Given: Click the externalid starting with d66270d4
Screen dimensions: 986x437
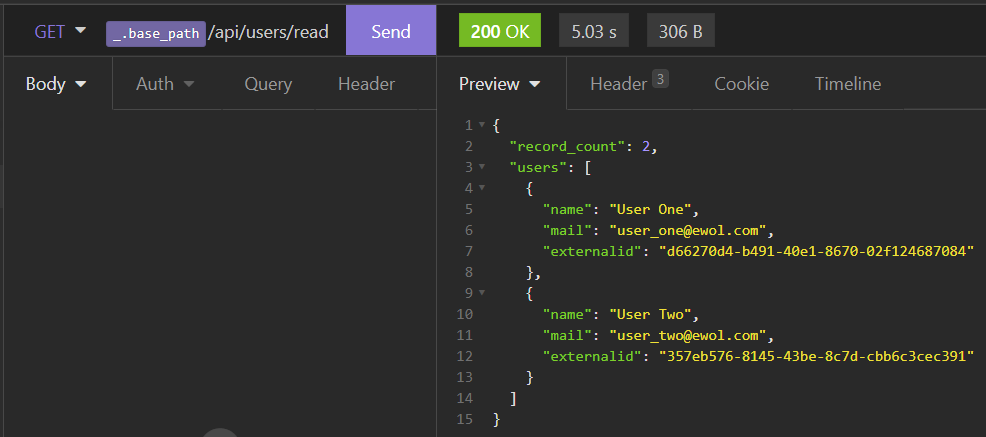Looking at the screenshot, I should point(816,252).
